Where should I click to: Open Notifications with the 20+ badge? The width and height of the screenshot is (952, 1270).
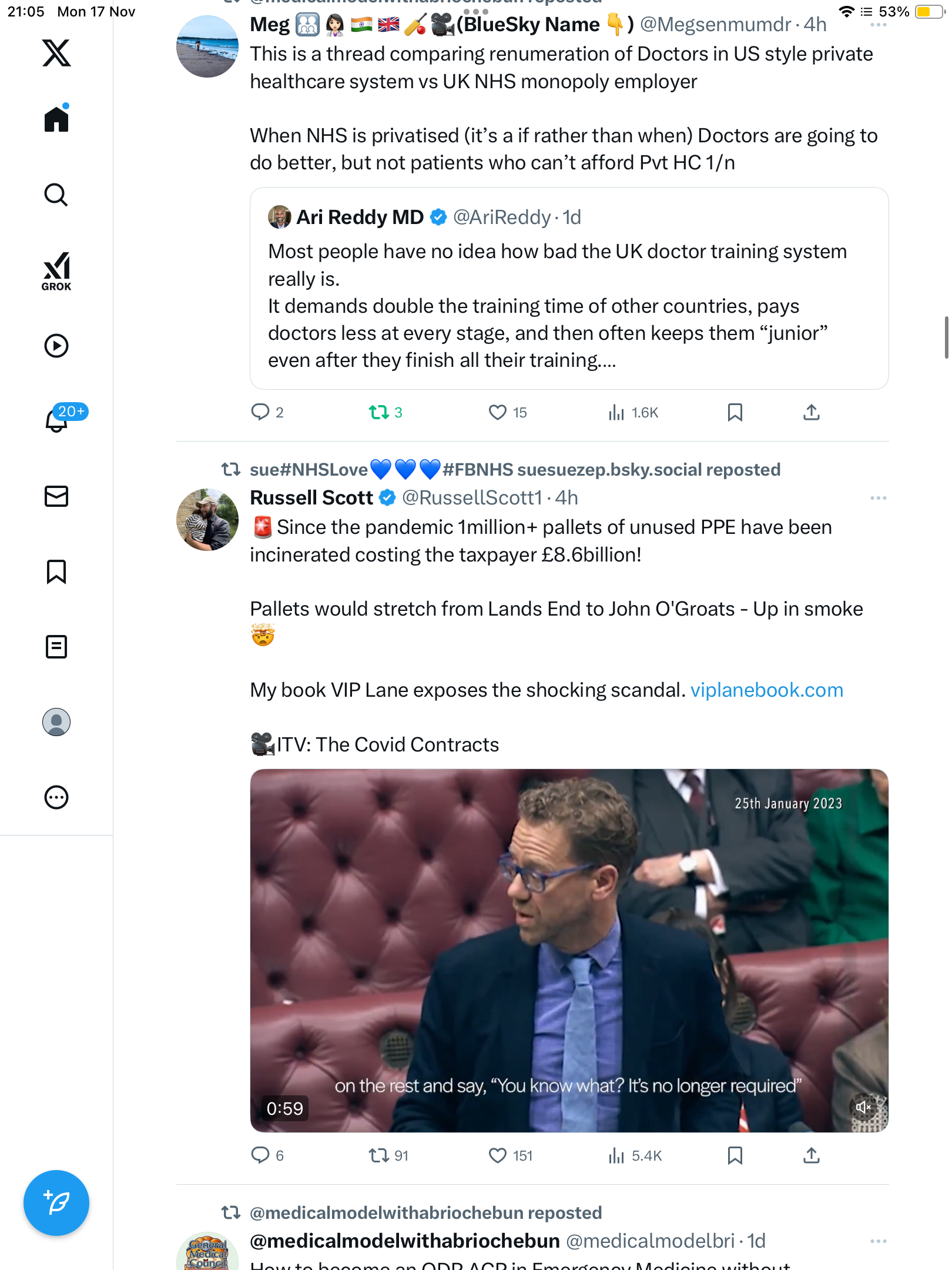pos(58,419)
